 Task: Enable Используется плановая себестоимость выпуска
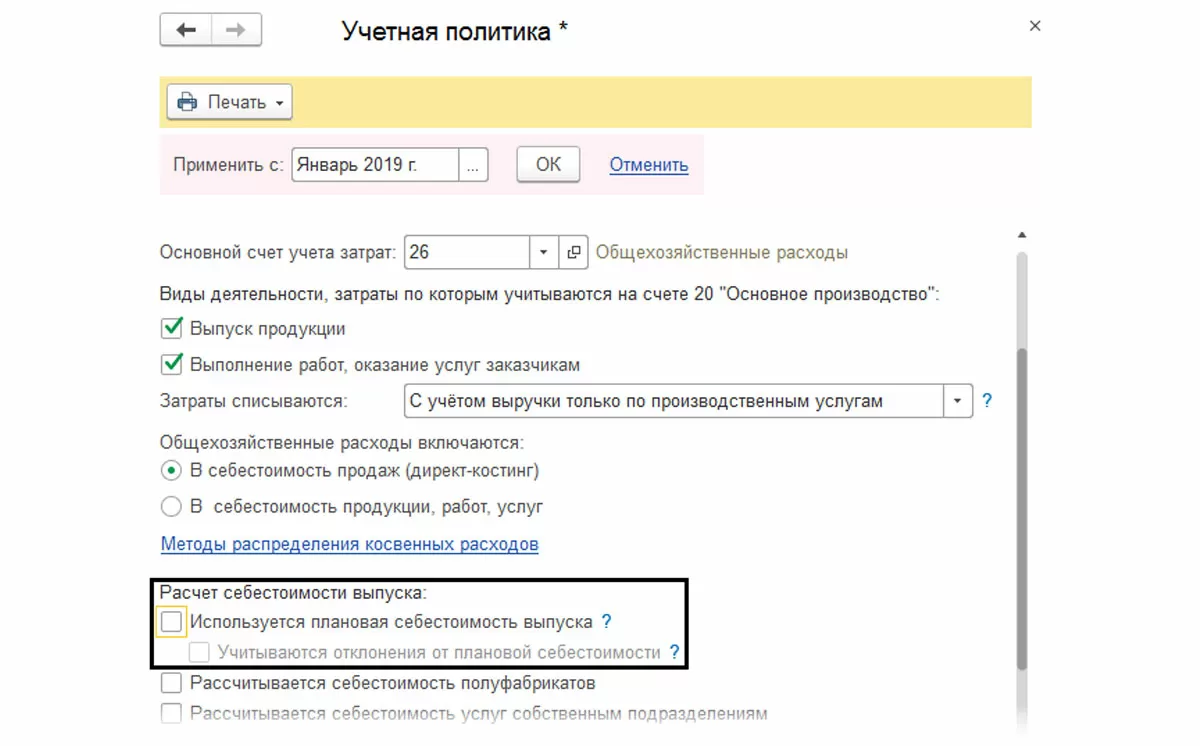pyautogui.click(x=172, y=622)
